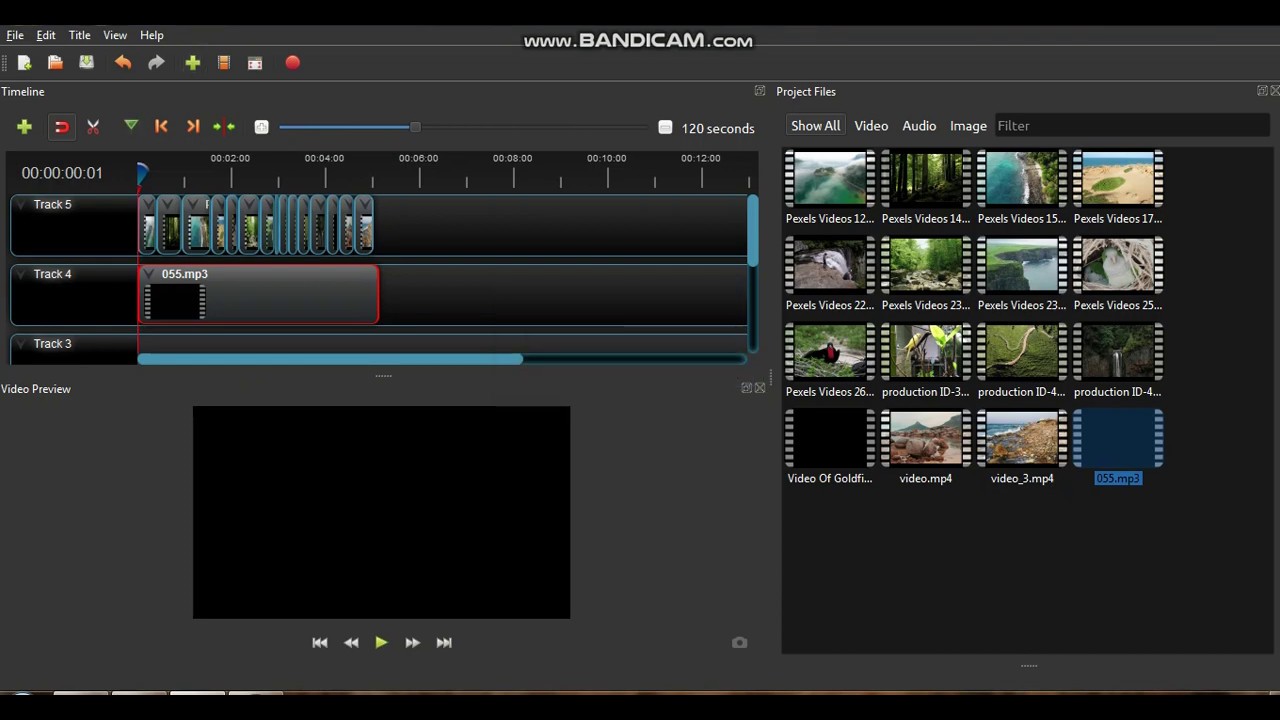Open an existing project via the folder icon
The width and height of the screenshot is (1280, 720).
pyautogui.click(x=55, y=63)
